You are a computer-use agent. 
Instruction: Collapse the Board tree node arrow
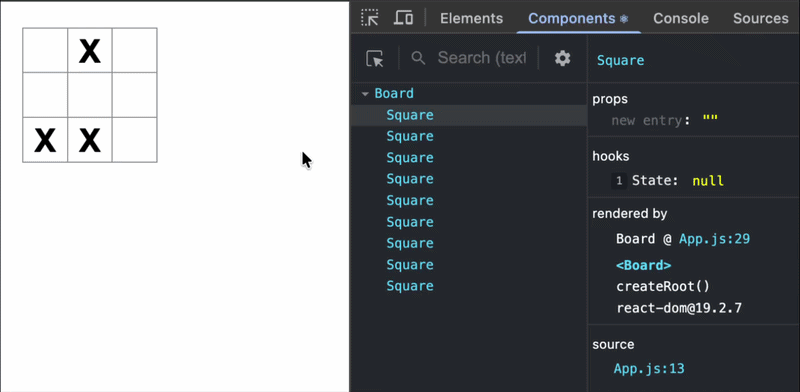tap(365, 94)
